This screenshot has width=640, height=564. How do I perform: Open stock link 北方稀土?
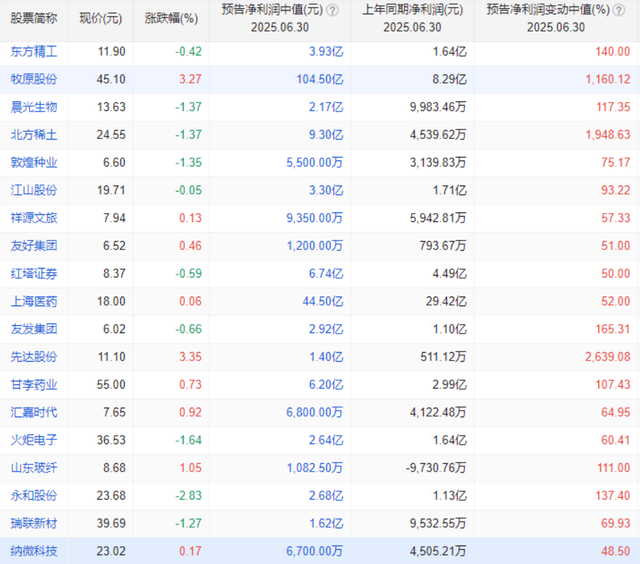[x=34, y=135]
